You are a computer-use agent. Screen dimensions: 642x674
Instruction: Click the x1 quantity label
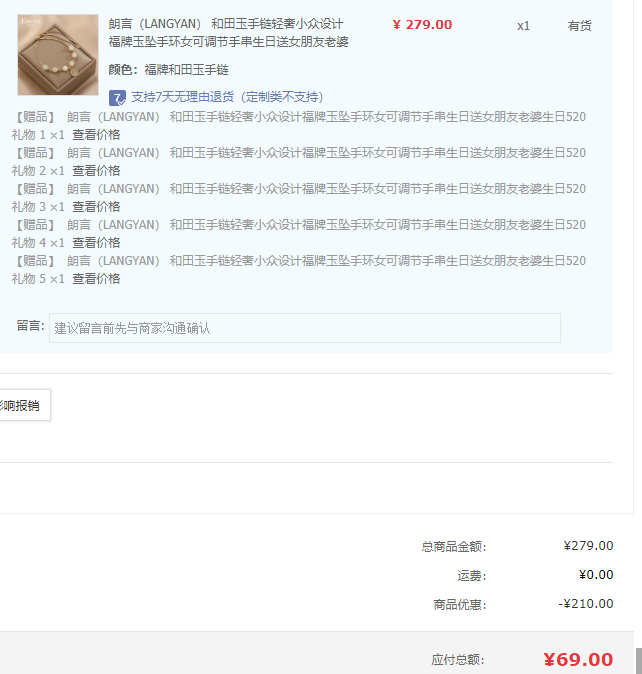(x=523, y=26)
